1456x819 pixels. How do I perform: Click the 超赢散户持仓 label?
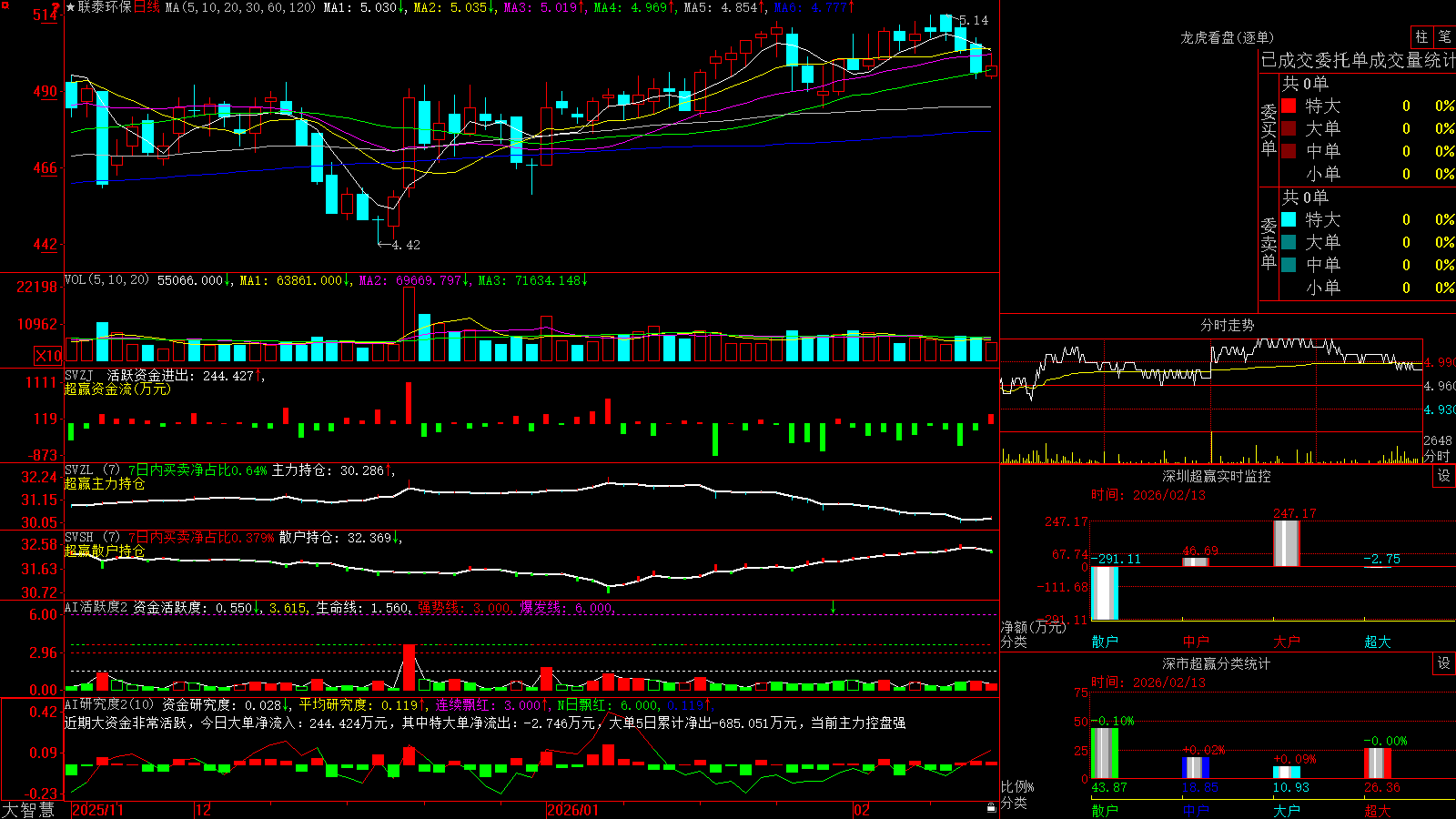click(105, 551)
